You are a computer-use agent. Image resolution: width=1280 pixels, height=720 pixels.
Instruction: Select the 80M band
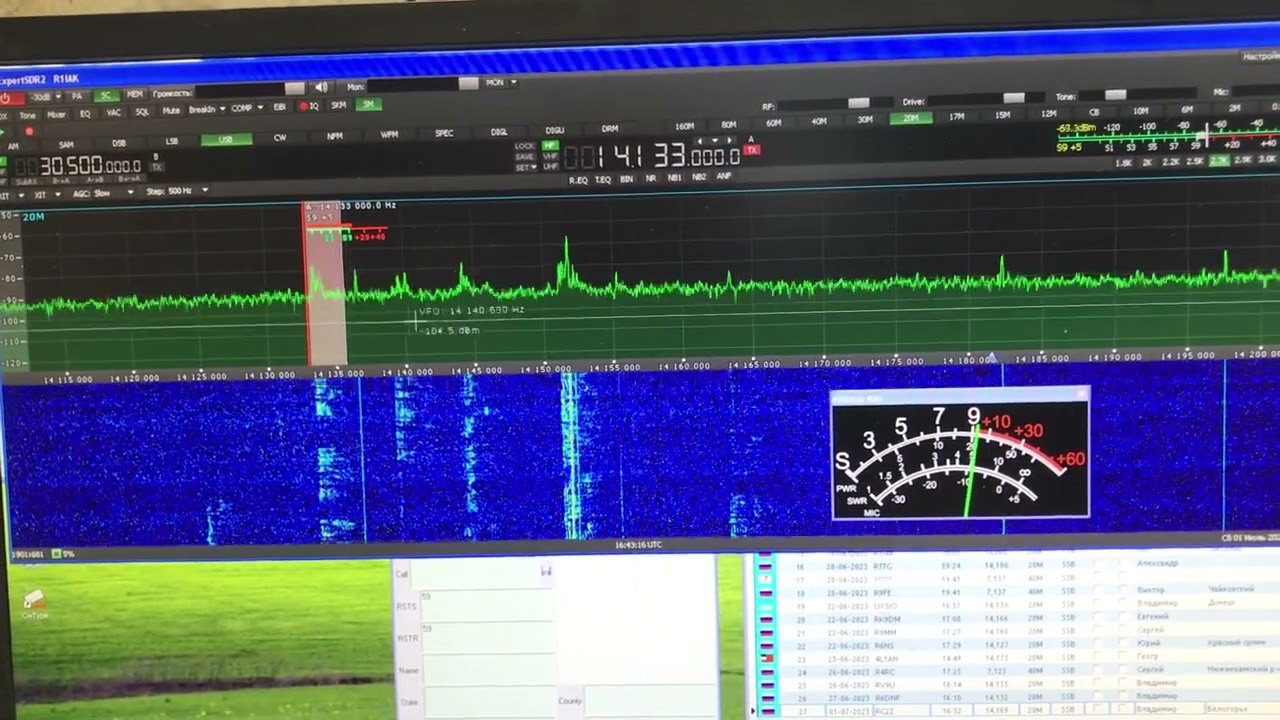coord(728,124)
